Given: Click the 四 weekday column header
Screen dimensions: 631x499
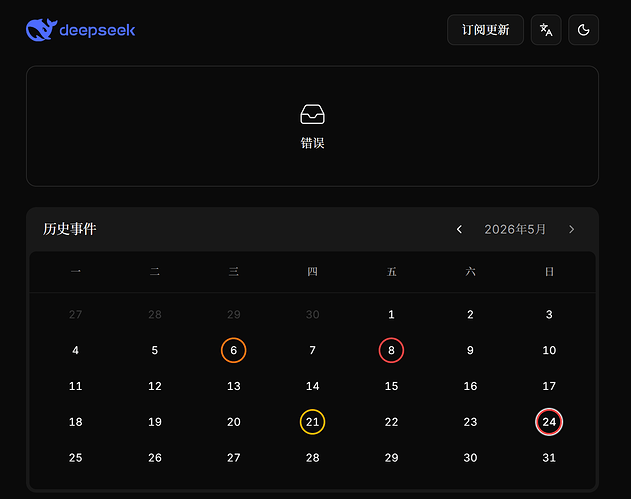Looking at the screenshot, I should tap(312, 272).
